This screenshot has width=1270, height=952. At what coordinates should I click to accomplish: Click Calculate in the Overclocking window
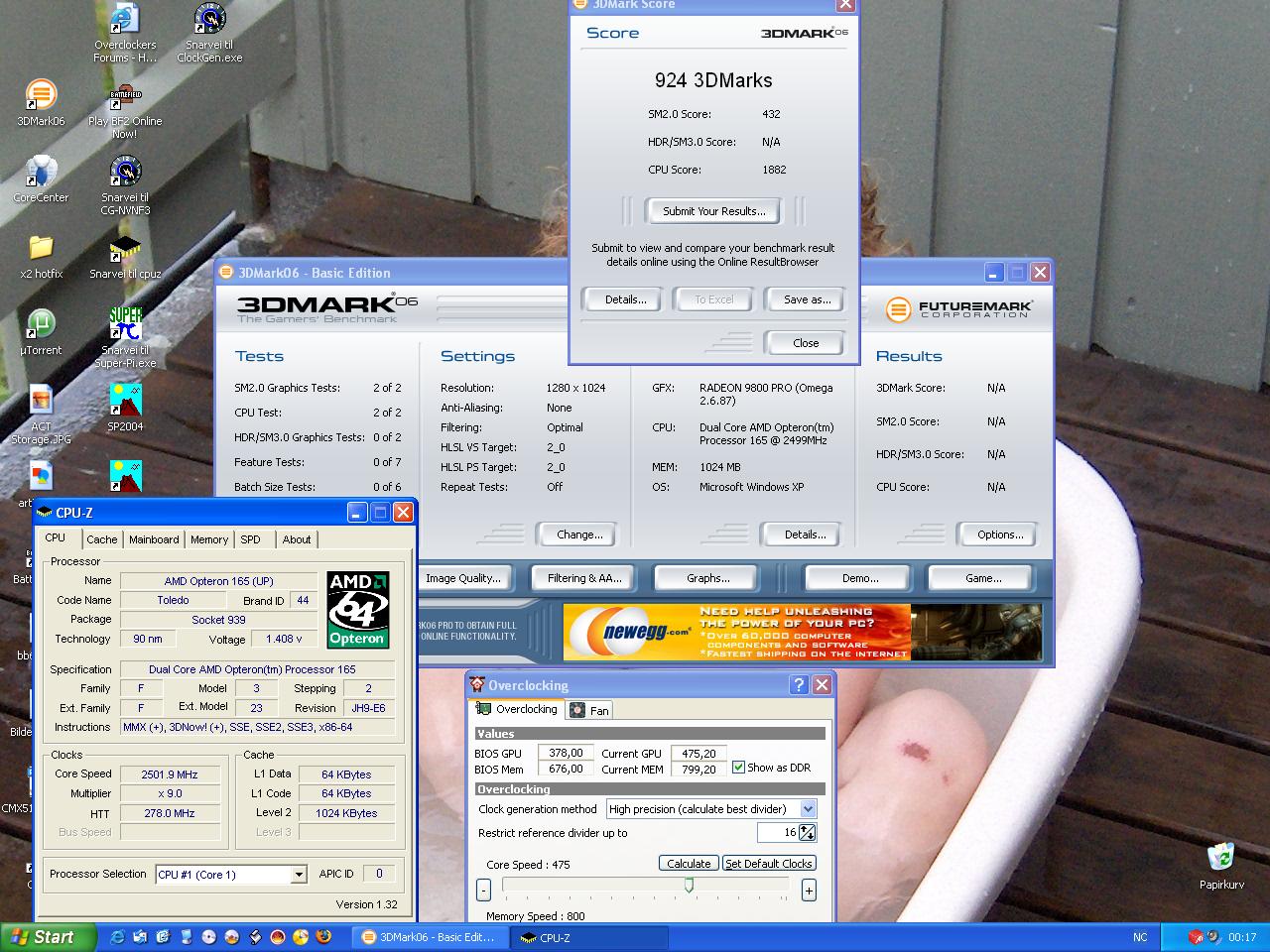pyautogui.click(x=689, y=864)
